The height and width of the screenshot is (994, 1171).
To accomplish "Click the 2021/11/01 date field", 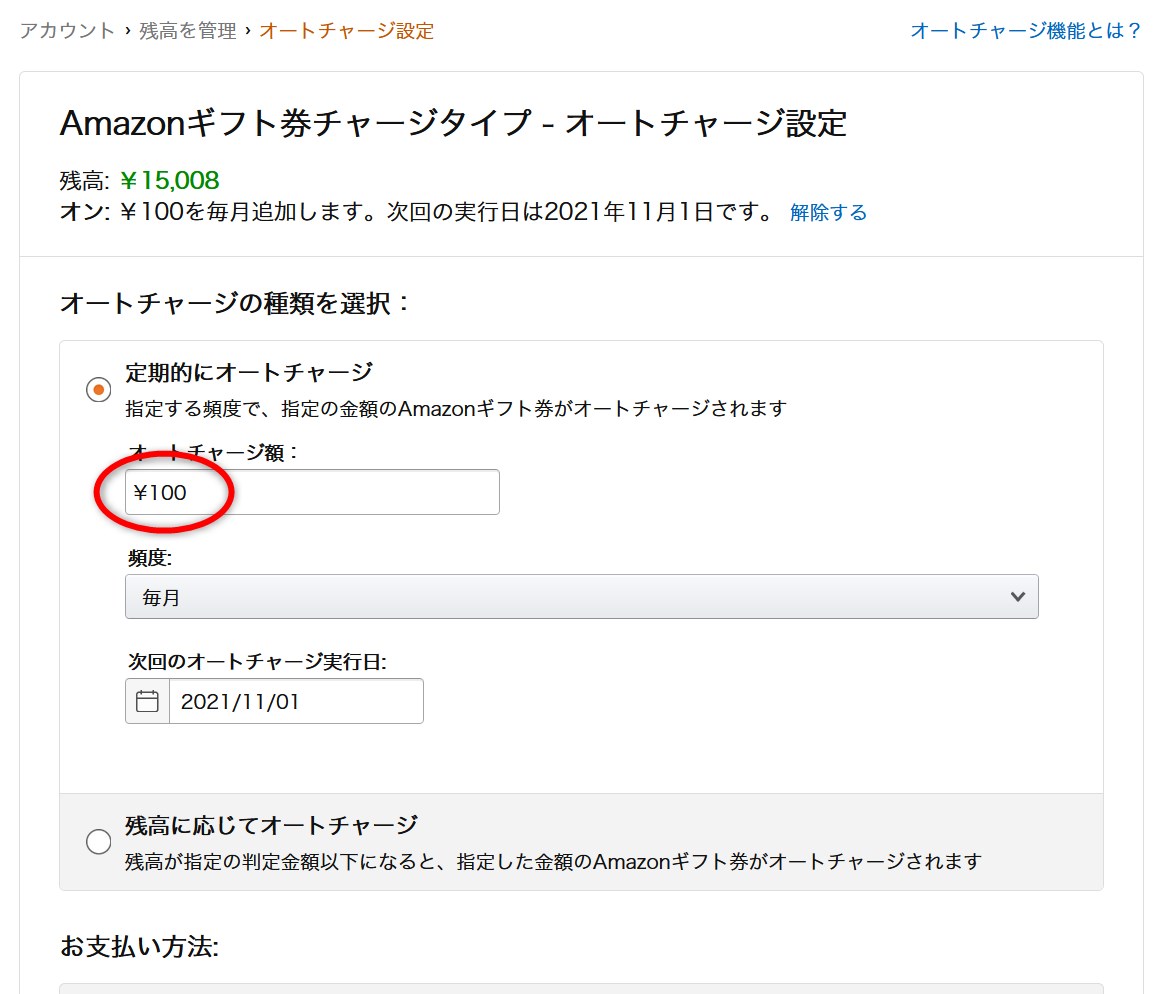I will pos(296,701).
